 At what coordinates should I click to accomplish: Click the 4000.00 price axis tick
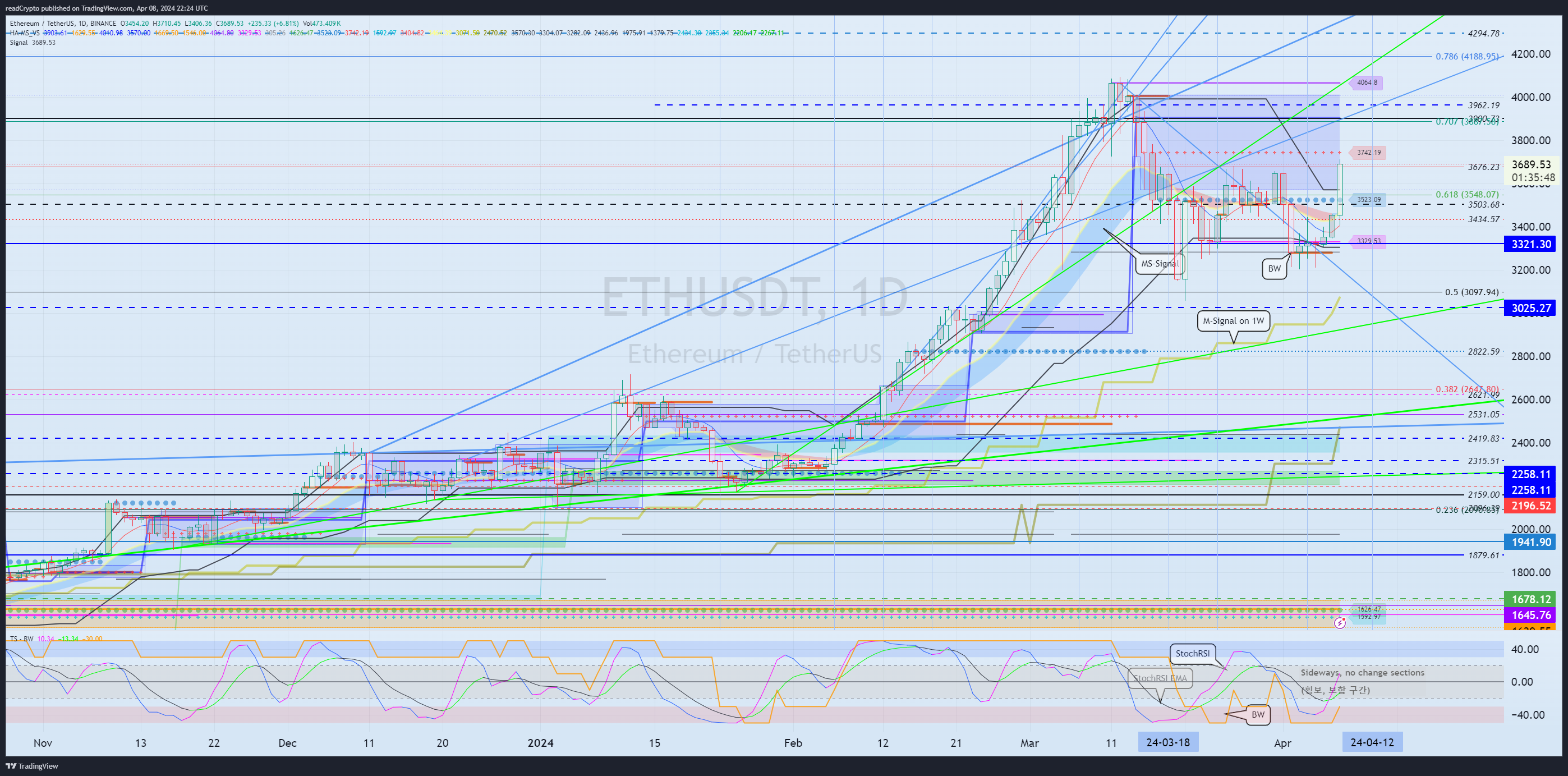pos(1531,98)
